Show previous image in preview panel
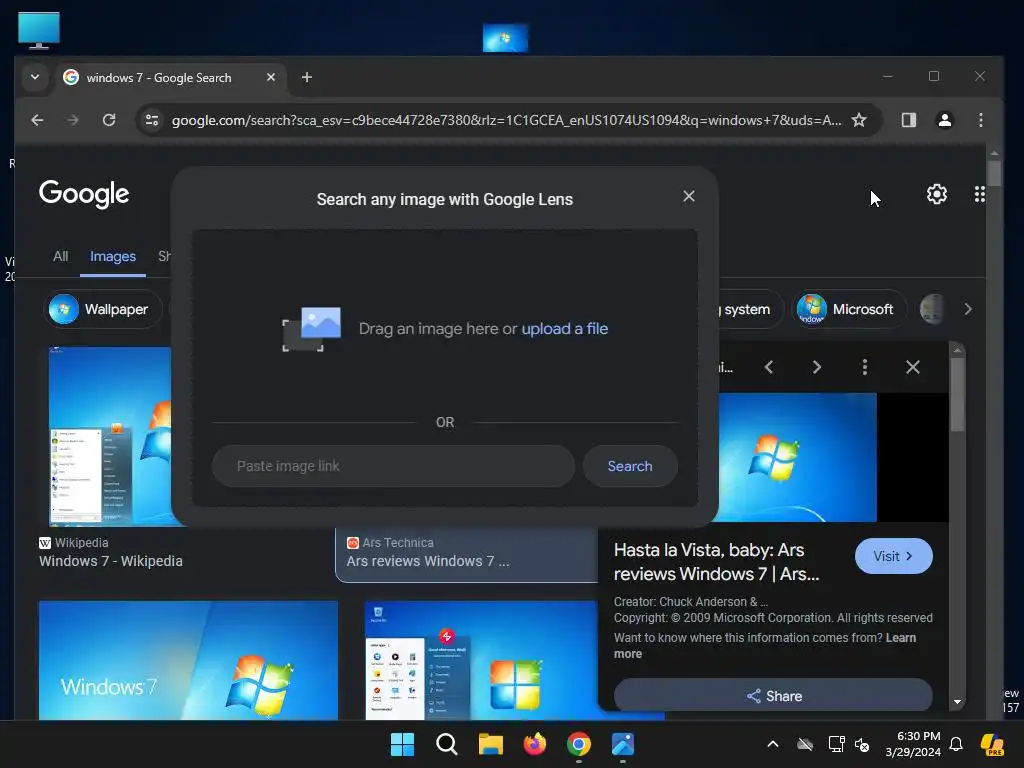The height and width of the screenshot is (768, 1024). click(769, 367)
